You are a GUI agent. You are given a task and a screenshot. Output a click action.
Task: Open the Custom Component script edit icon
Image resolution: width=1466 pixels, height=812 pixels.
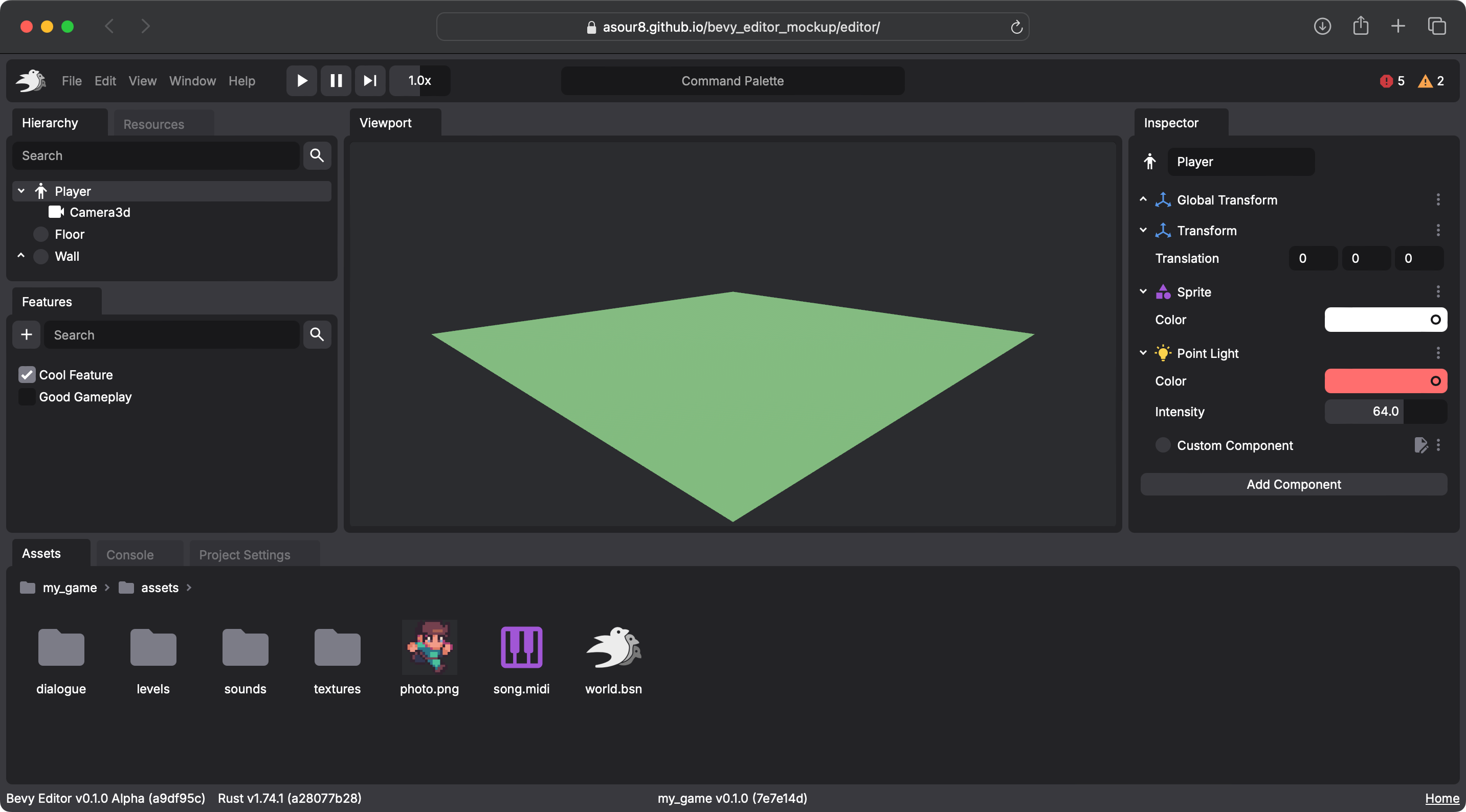(1420, 445)
